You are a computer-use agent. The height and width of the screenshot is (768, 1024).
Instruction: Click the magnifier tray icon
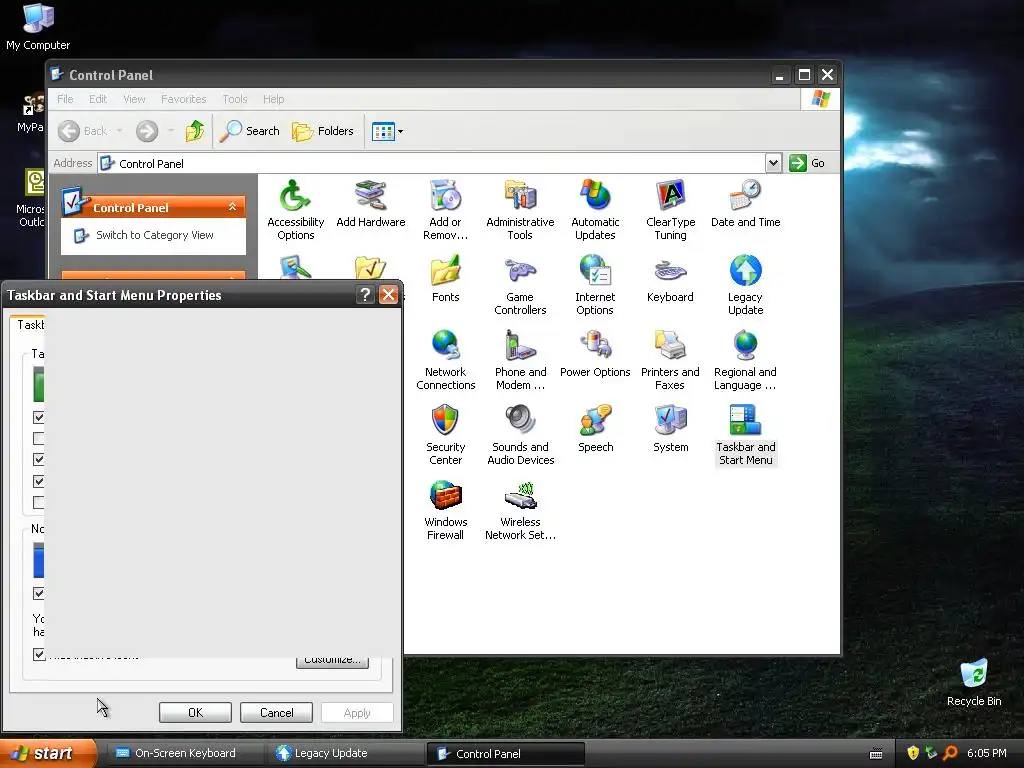[x=950, y=753]
